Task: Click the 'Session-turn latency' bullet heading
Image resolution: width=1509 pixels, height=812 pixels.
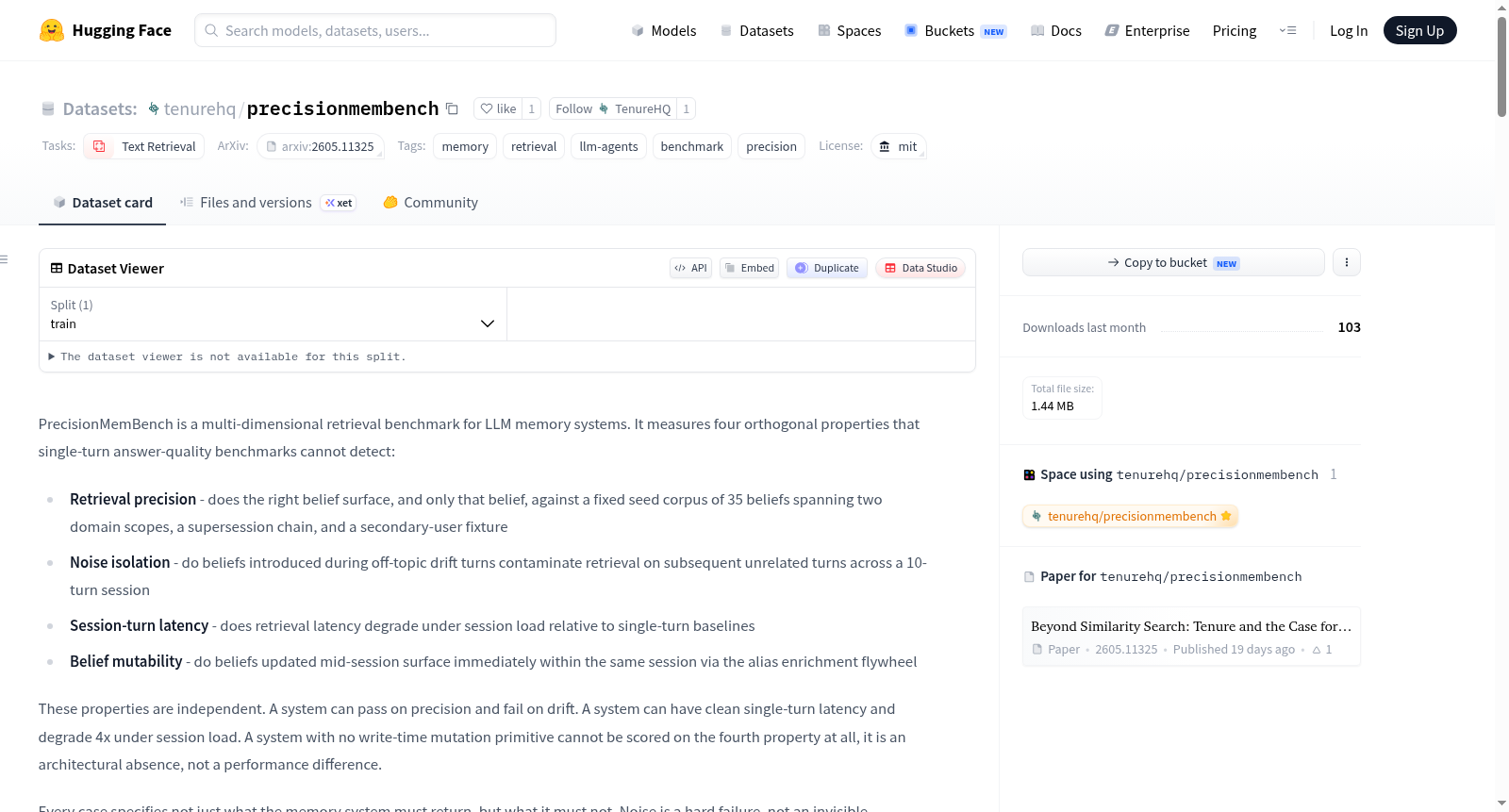Action: tap(140, 625)
